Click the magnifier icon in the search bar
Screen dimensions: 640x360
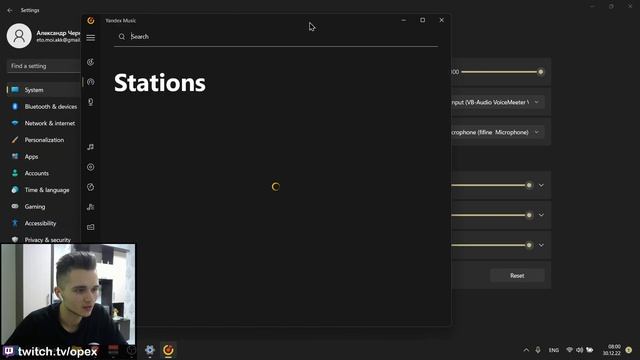click(x=122, y=37)
